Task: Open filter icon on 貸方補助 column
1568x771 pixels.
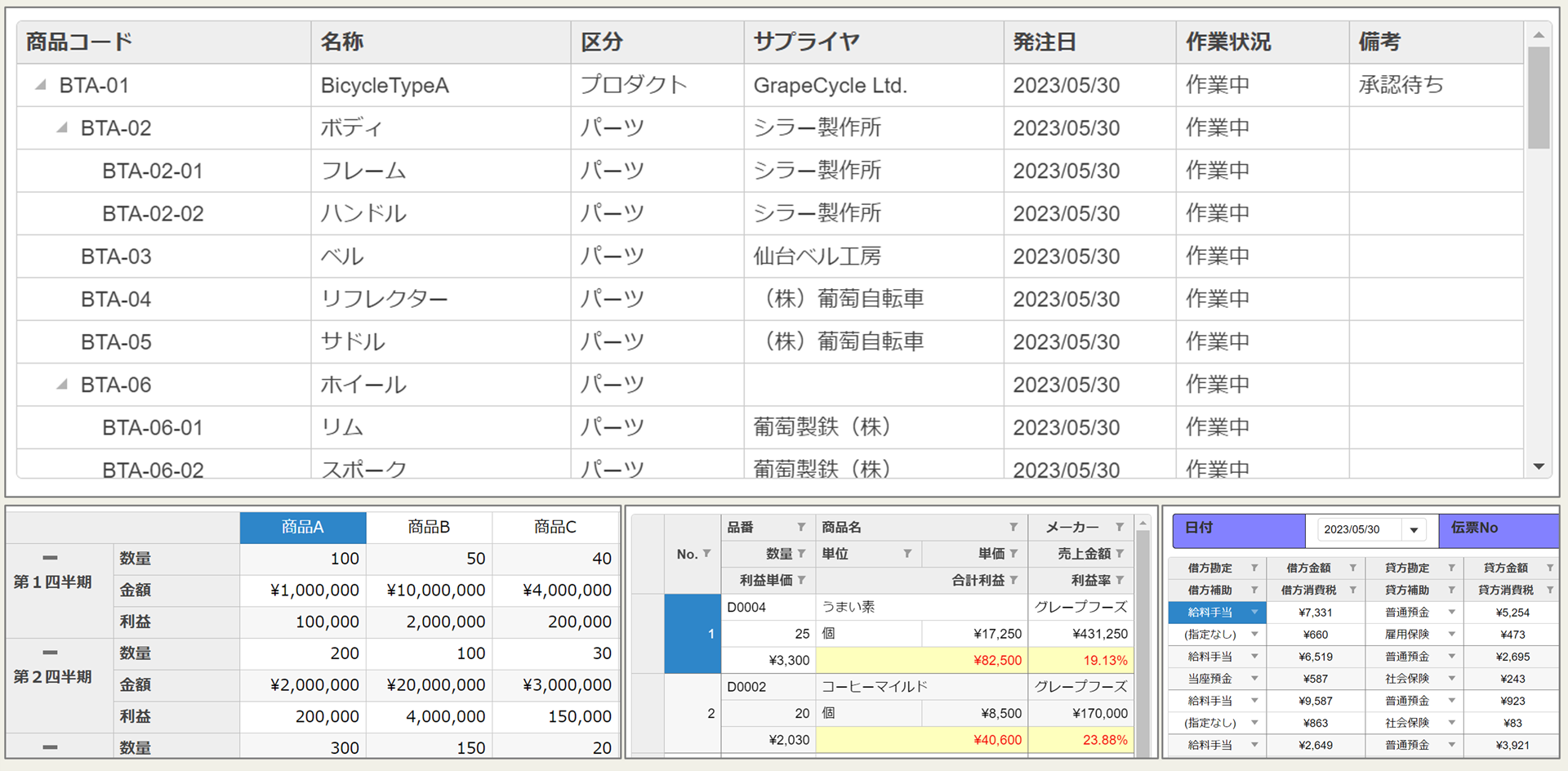Action: [x=1451, y=590]
